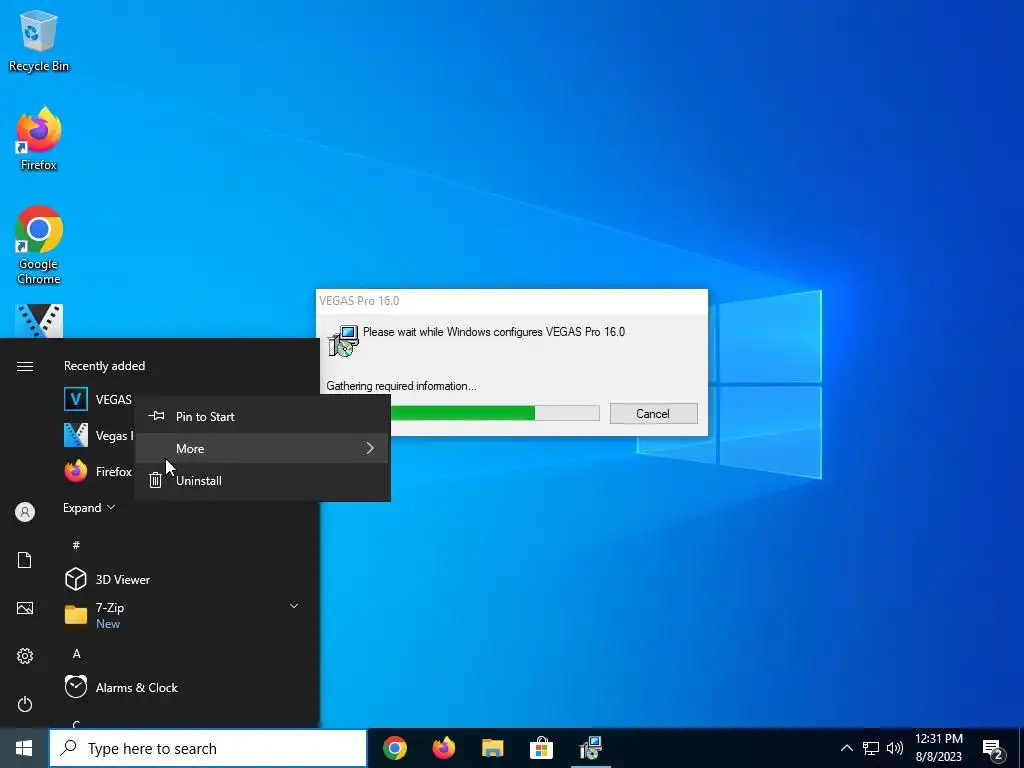Select Uninstall from context menu
The height and width of the screenshot is (768, 1024).
pos(263,481)
